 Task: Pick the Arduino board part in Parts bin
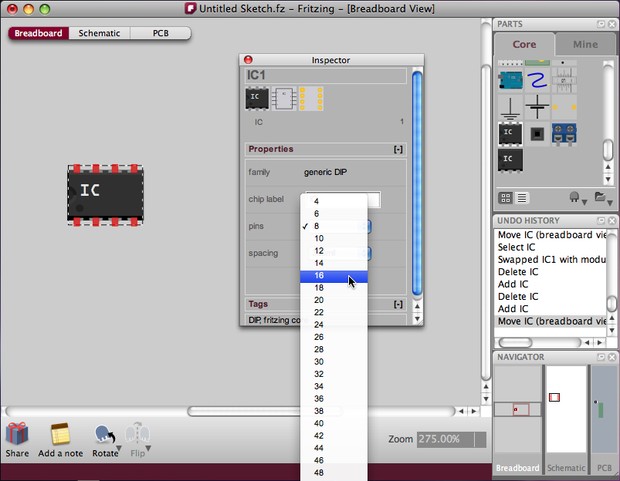coord(510,80)
